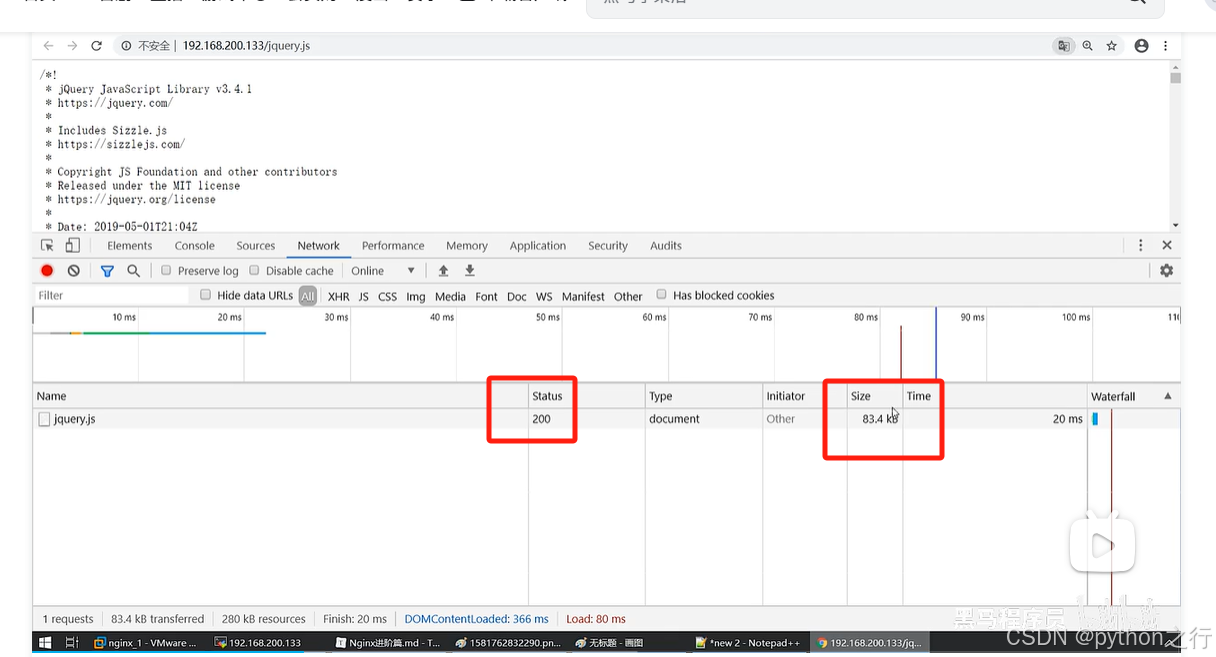
Task: Check Hide data URLs
Action: click(206, 295)
